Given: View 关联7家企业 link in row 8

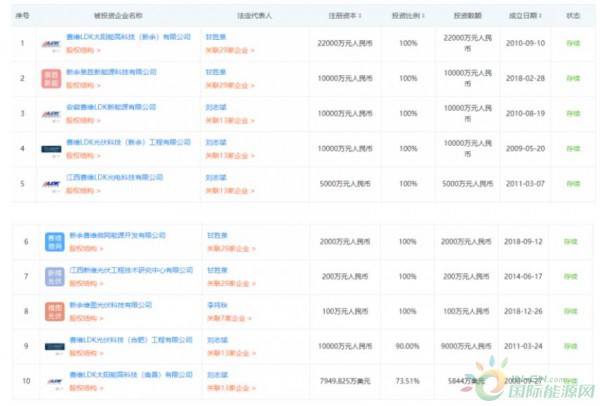Looking at the screenshot, I should [x=229, y=318].
